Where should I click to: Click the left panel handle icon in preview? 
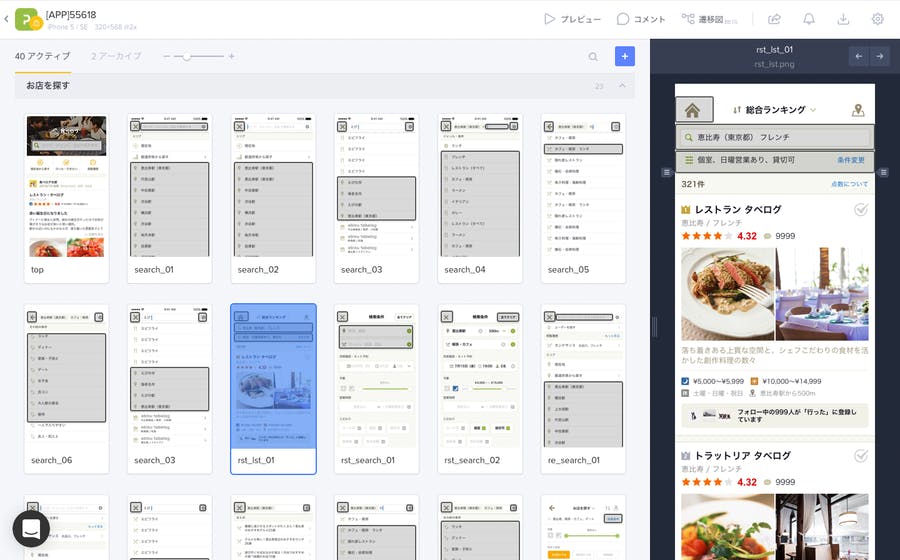(x=666, y=172)
